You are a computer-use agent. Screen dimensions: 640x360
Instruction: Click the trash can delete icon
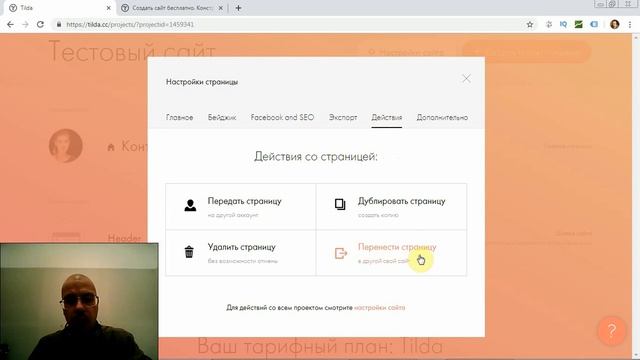pos(189,252)
